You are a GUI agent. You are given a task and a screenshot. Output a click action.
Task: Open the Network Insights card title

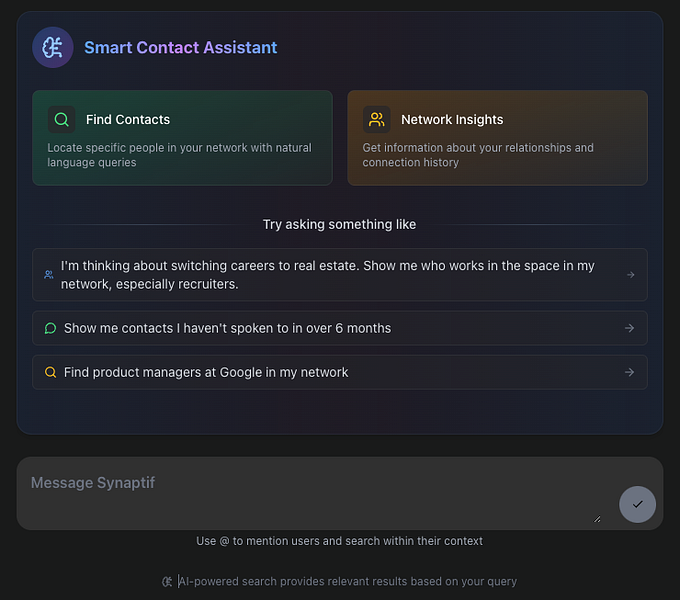(452, 120)
